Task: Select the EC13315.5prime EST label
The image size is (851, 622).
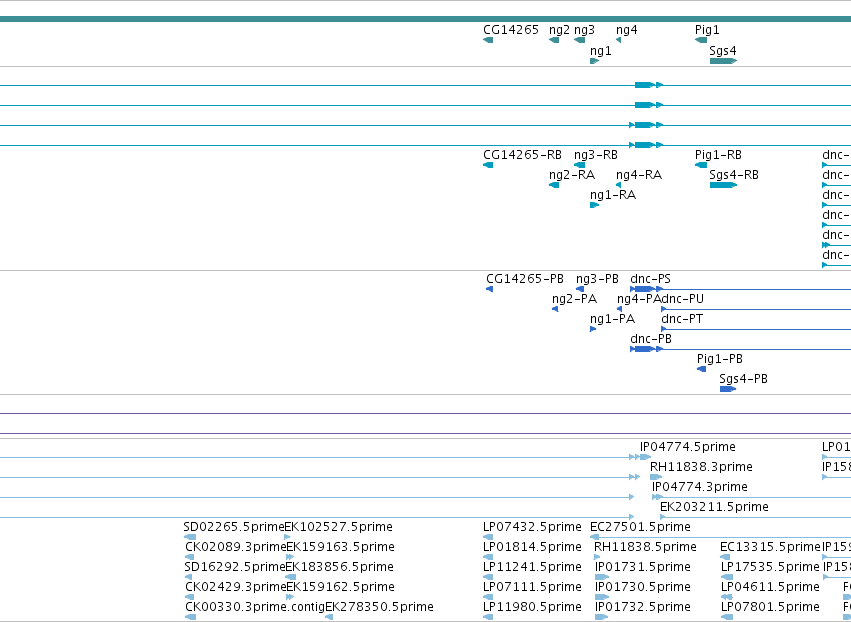Action: pos(770,547)
